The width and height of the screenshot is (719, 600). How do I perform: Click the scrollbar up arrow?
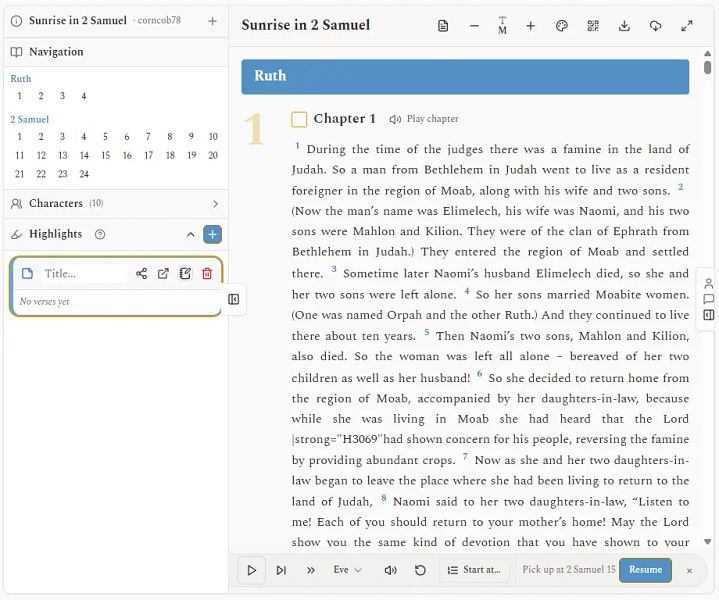click(x=708, y=53)
